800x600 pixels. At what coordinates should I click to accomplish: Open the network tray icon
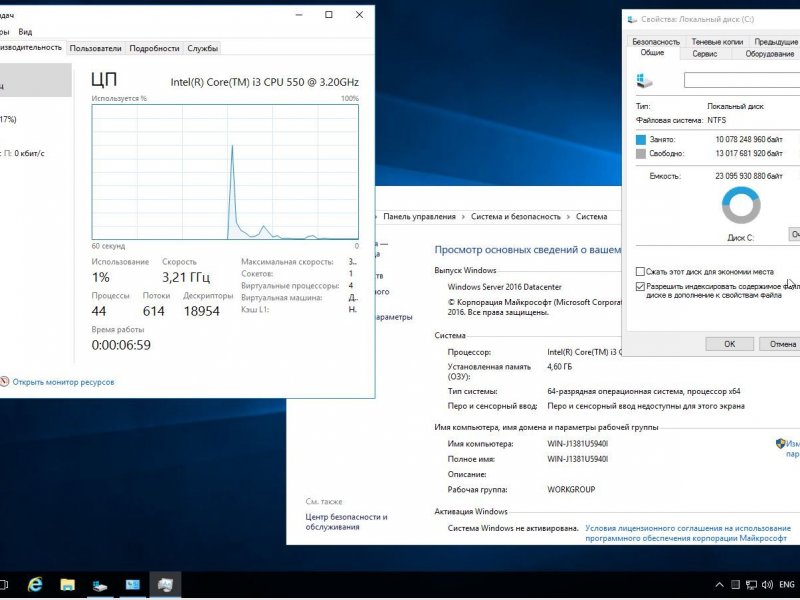pos(751,585)
